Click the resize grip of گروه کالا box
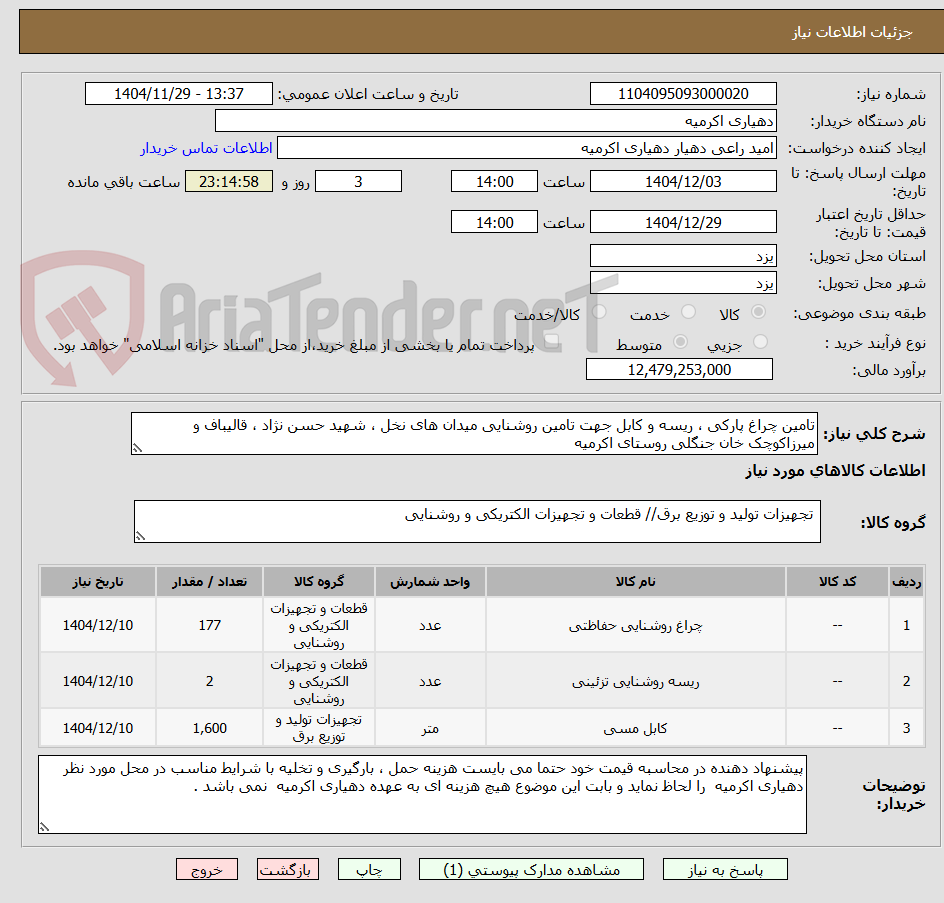The image size is (944, 903). (x=140, y=536)
